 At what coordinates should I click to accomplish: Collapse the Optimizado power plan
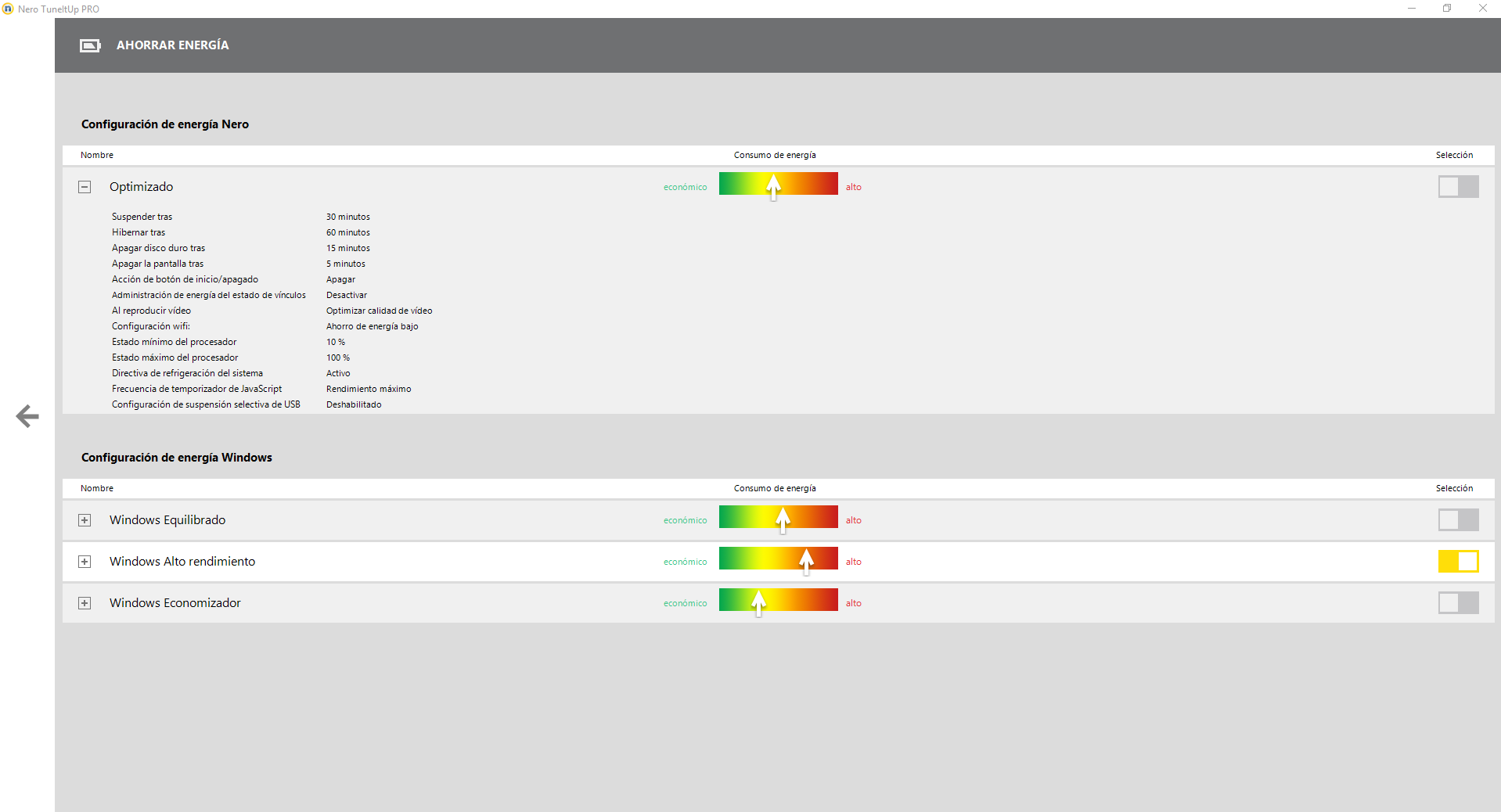[85, 187]
